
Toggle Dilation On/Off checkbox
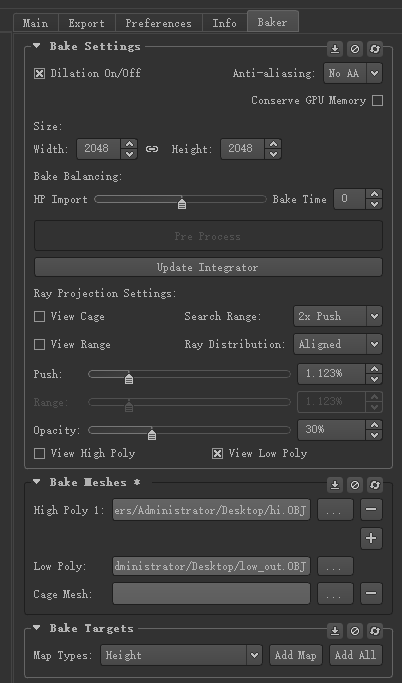pyautogui.click(x=39, y=74)
